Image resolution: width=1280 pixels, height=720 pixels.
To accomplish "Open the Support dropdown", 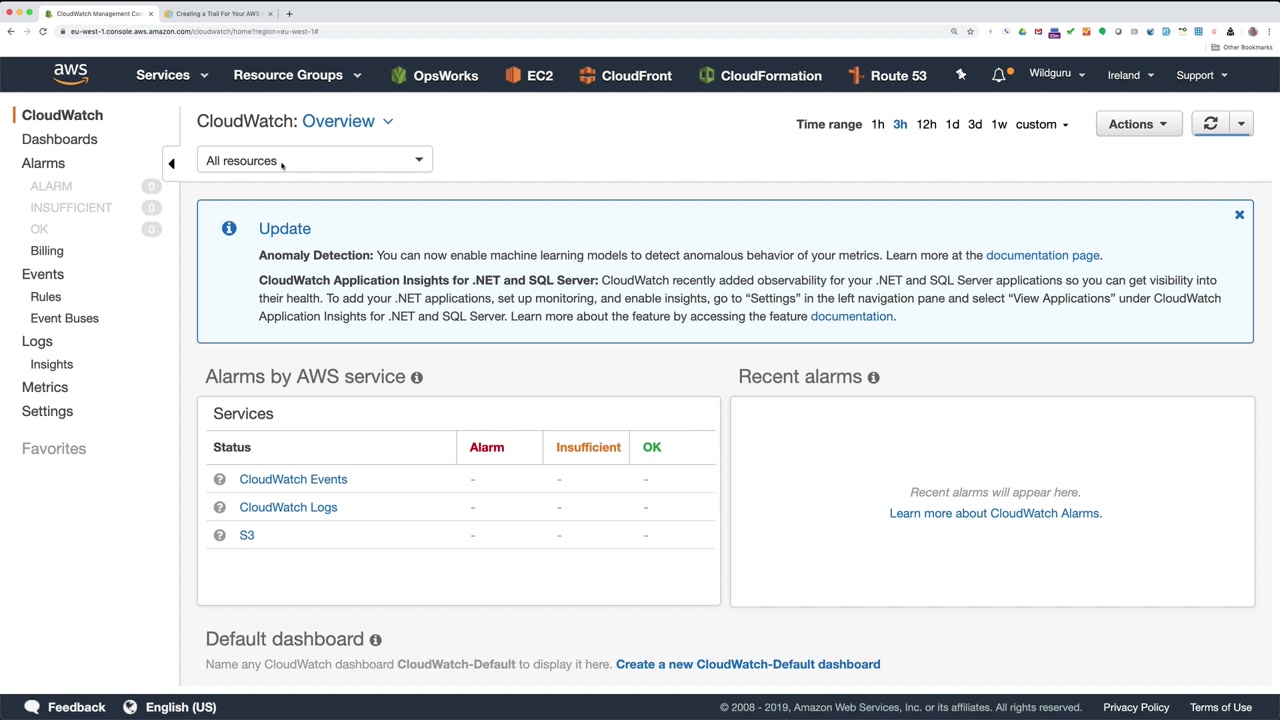I will 1201,75.
